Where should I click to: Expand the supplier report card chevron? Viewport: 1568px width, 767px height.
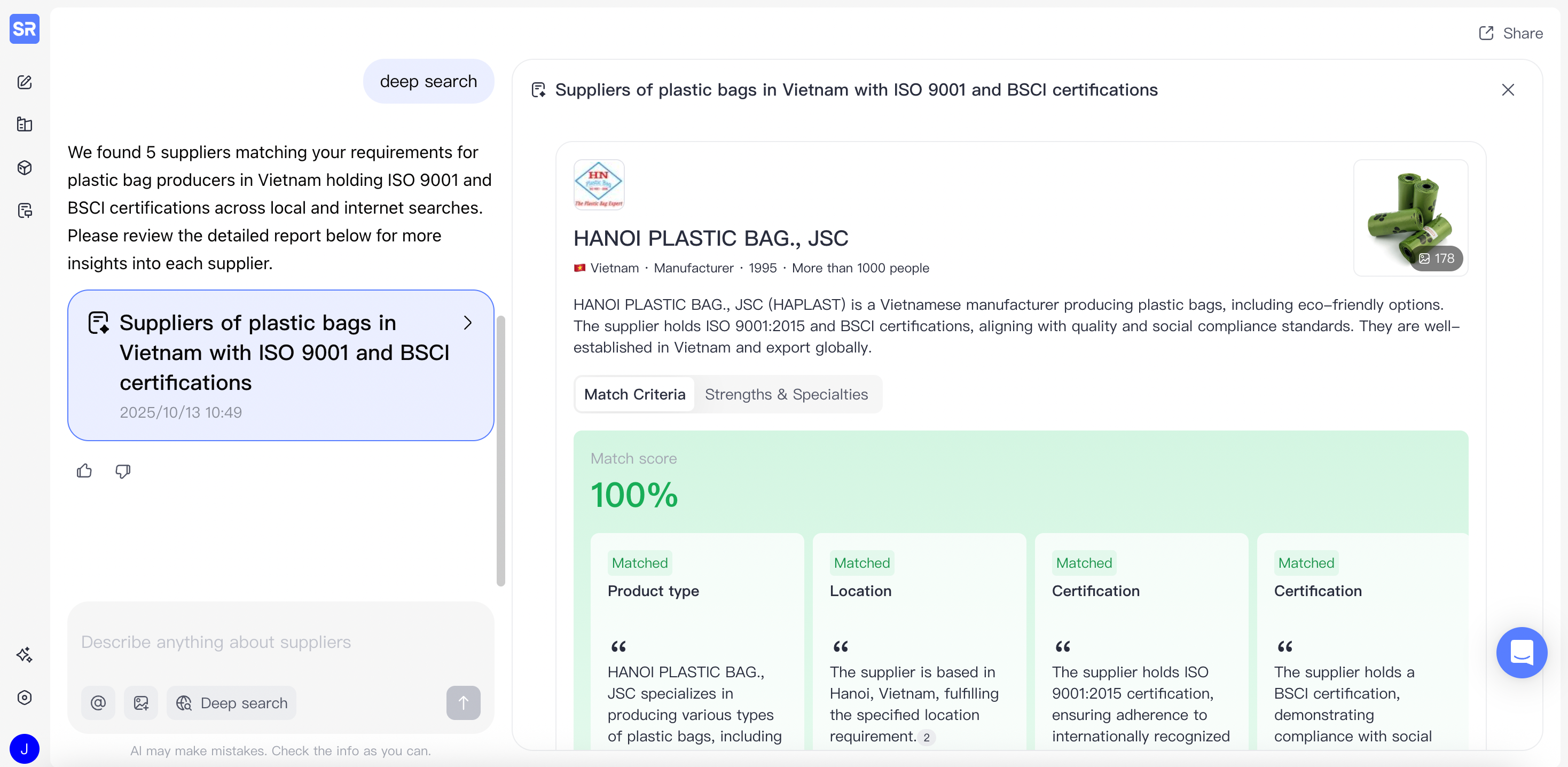(x=467, y=323)
